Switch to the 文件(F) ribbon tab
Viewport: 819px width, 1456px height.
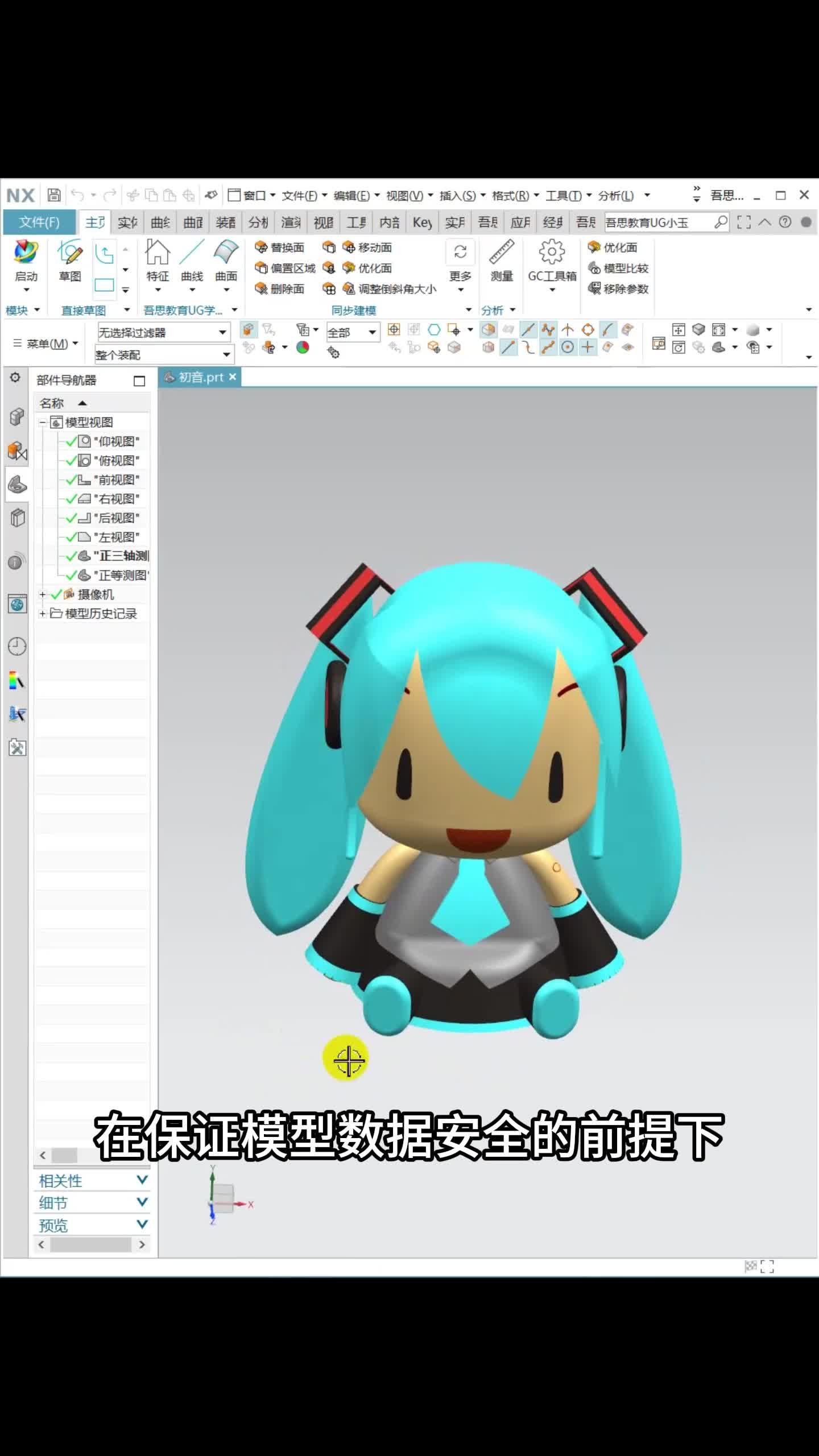click(x=39, y=222)
